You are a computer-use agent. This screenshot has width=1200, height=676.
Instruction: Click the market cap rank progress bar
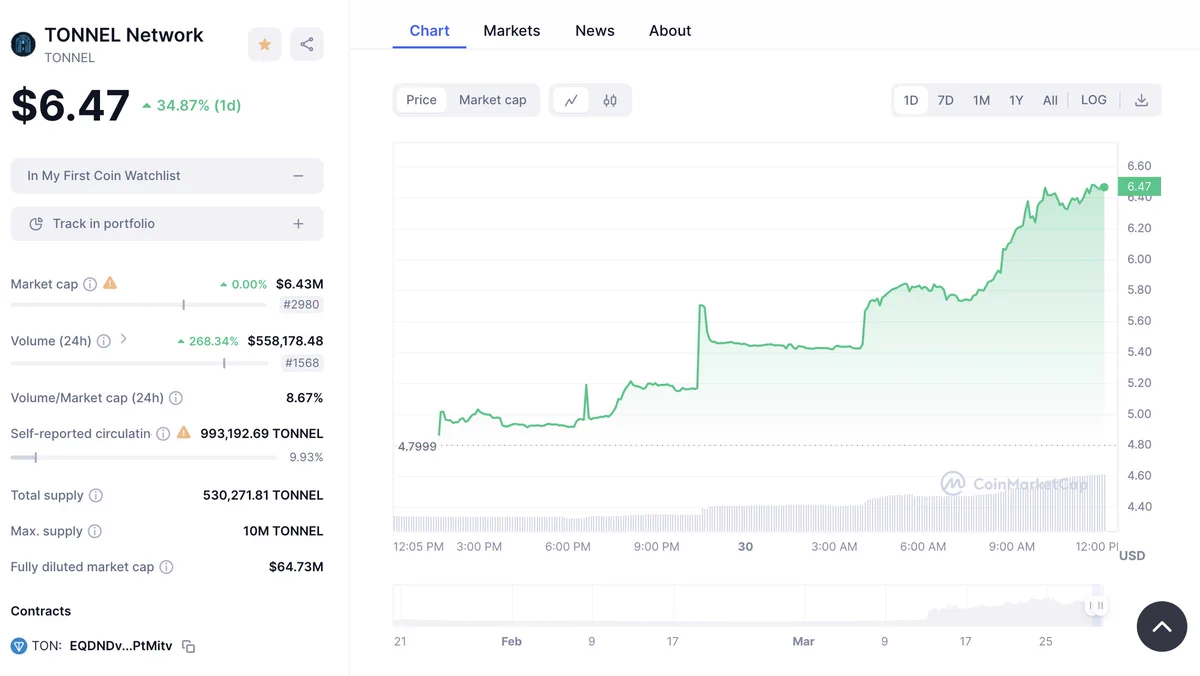pyautogui.click(x=139, y=305)
